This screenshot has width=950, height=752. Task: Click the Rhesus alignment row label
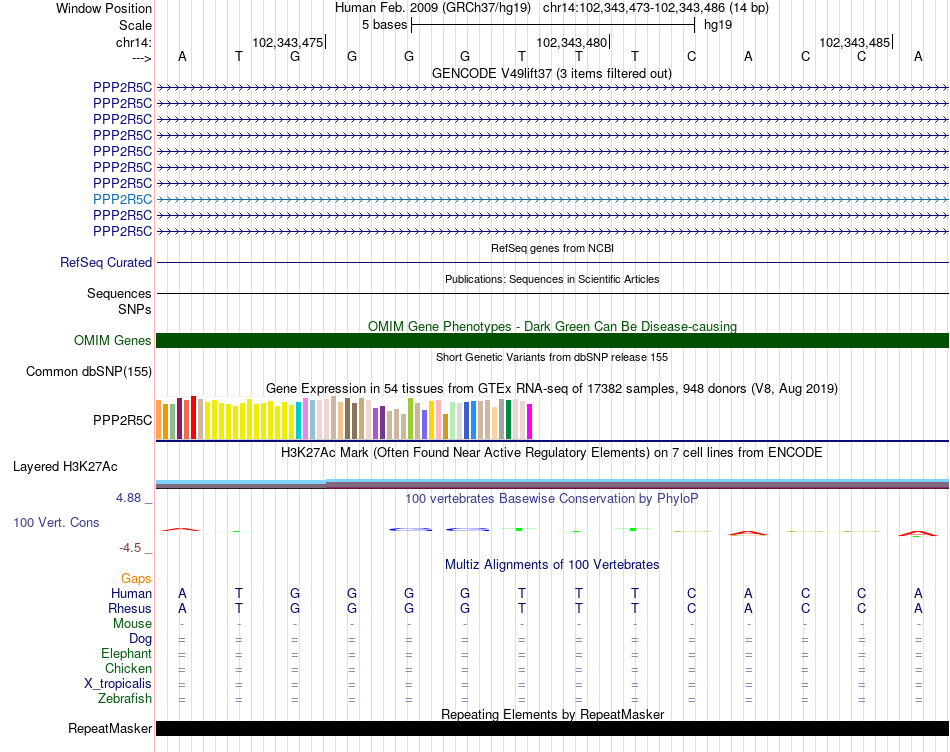coord(130,608)
